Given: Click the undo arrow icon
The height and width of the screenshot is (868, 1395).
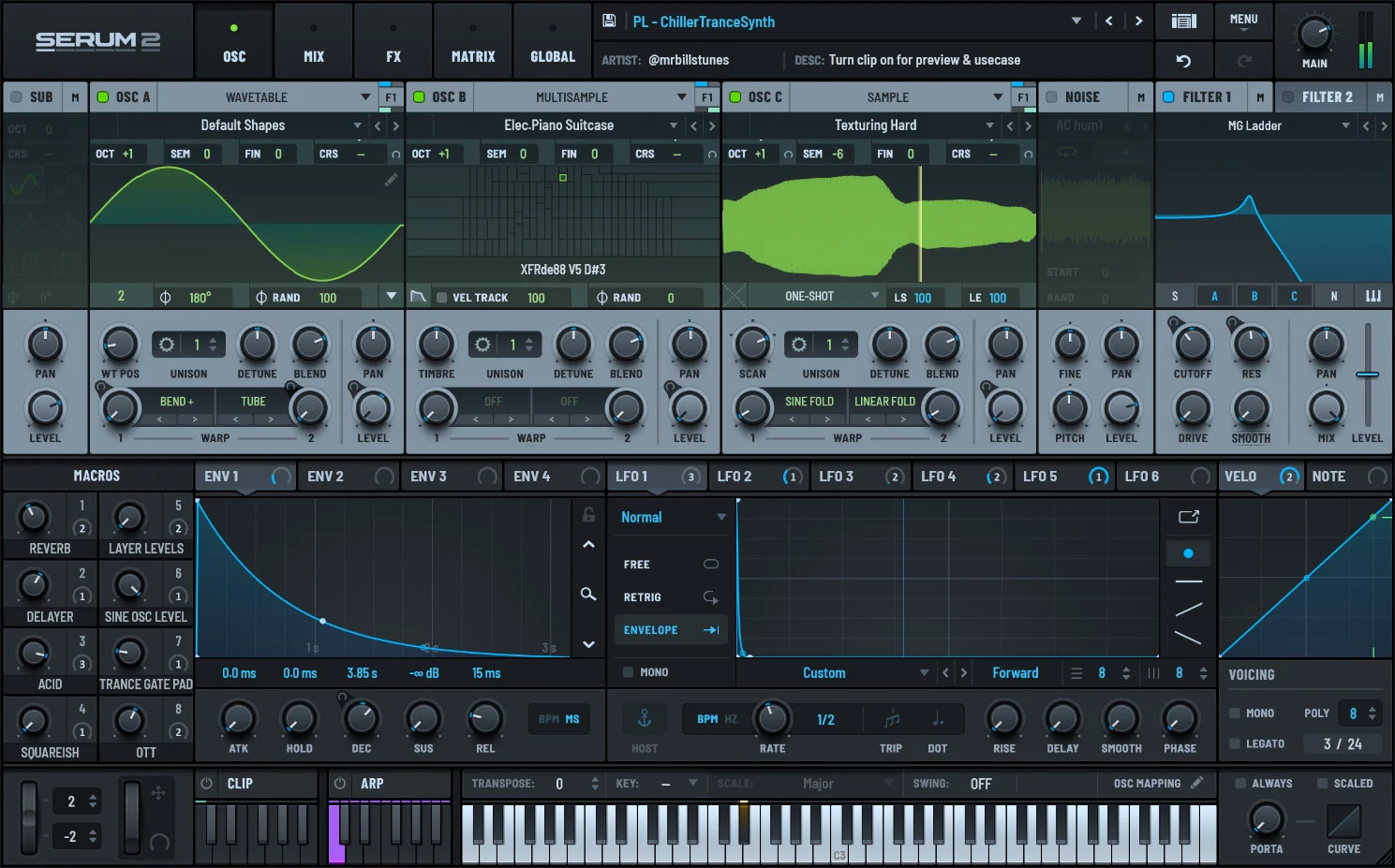Looking at the screenshot, I should [1183, 61].
